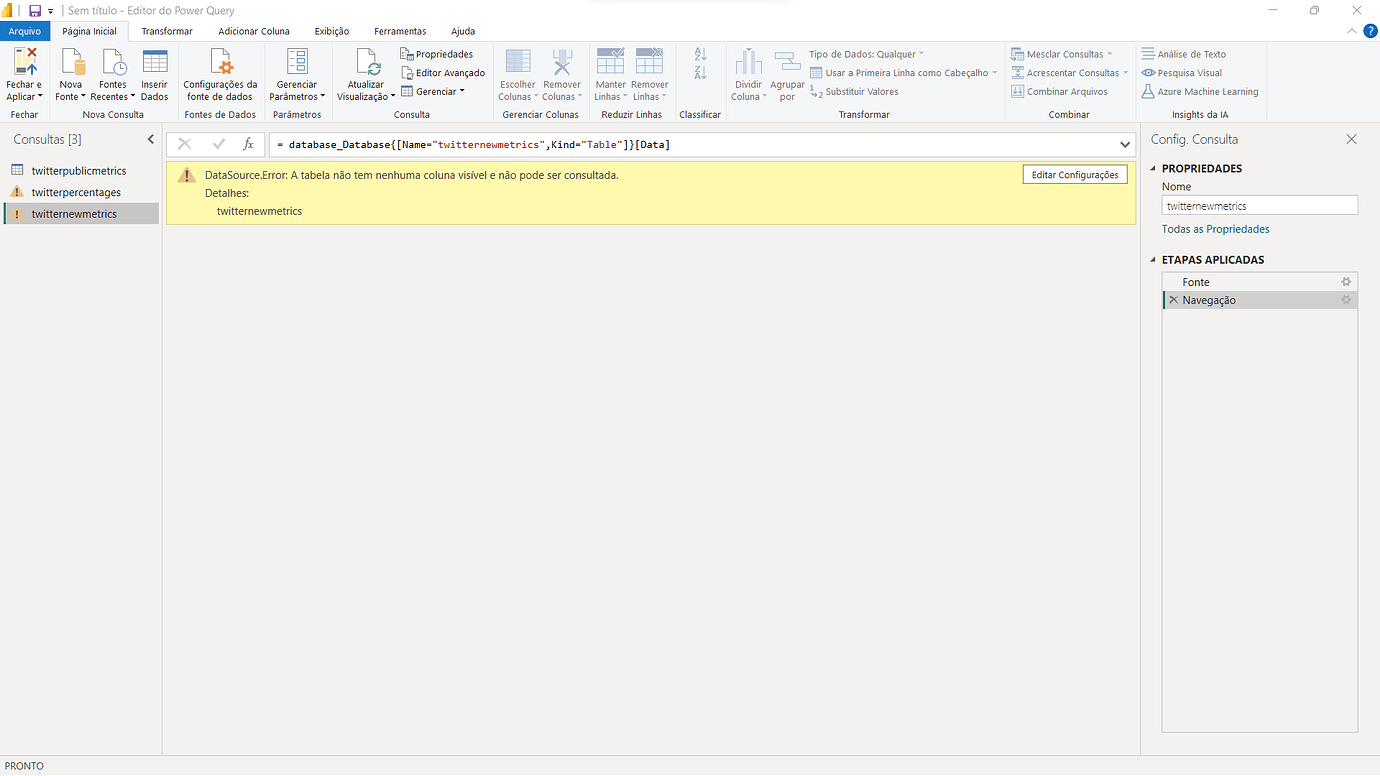Select the Fechar e Aplicar icon

pyautogui.click(x=24, y=75)
